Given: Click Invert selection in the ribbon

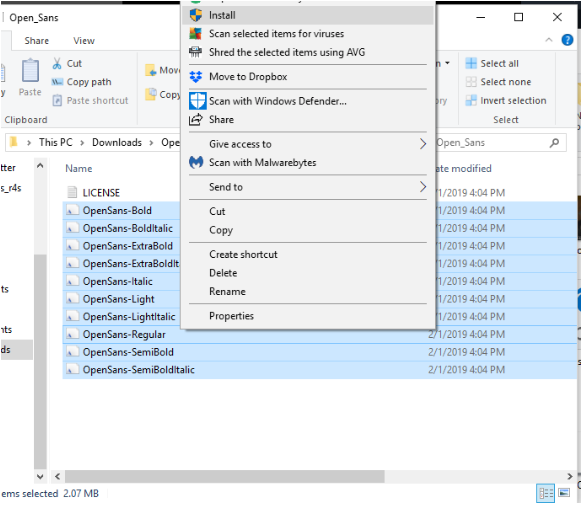Looking at the screenshot, I should tap(506, 101).
